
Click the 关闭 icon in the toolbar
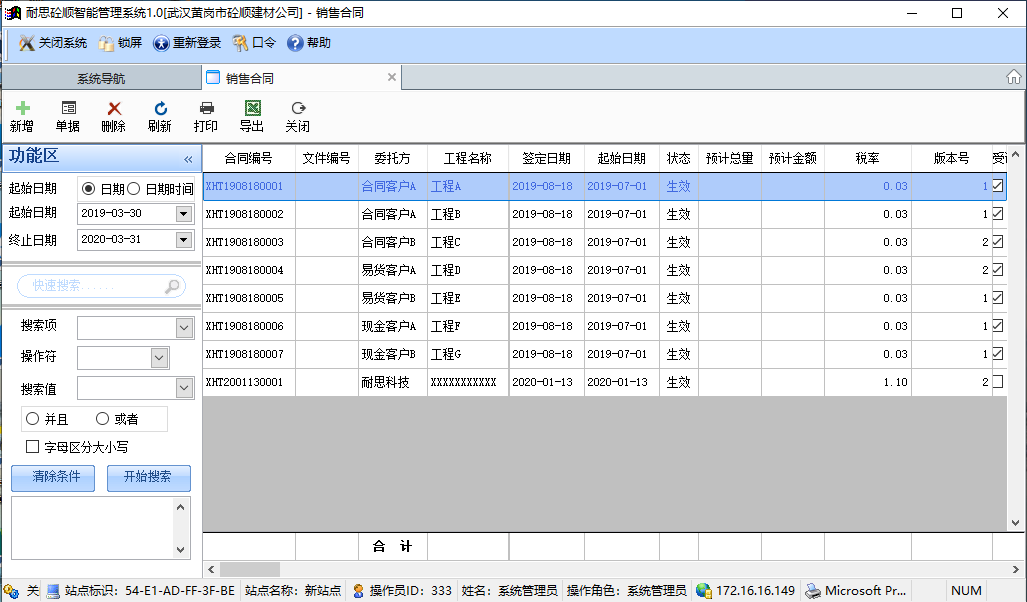tap(298, 108)
